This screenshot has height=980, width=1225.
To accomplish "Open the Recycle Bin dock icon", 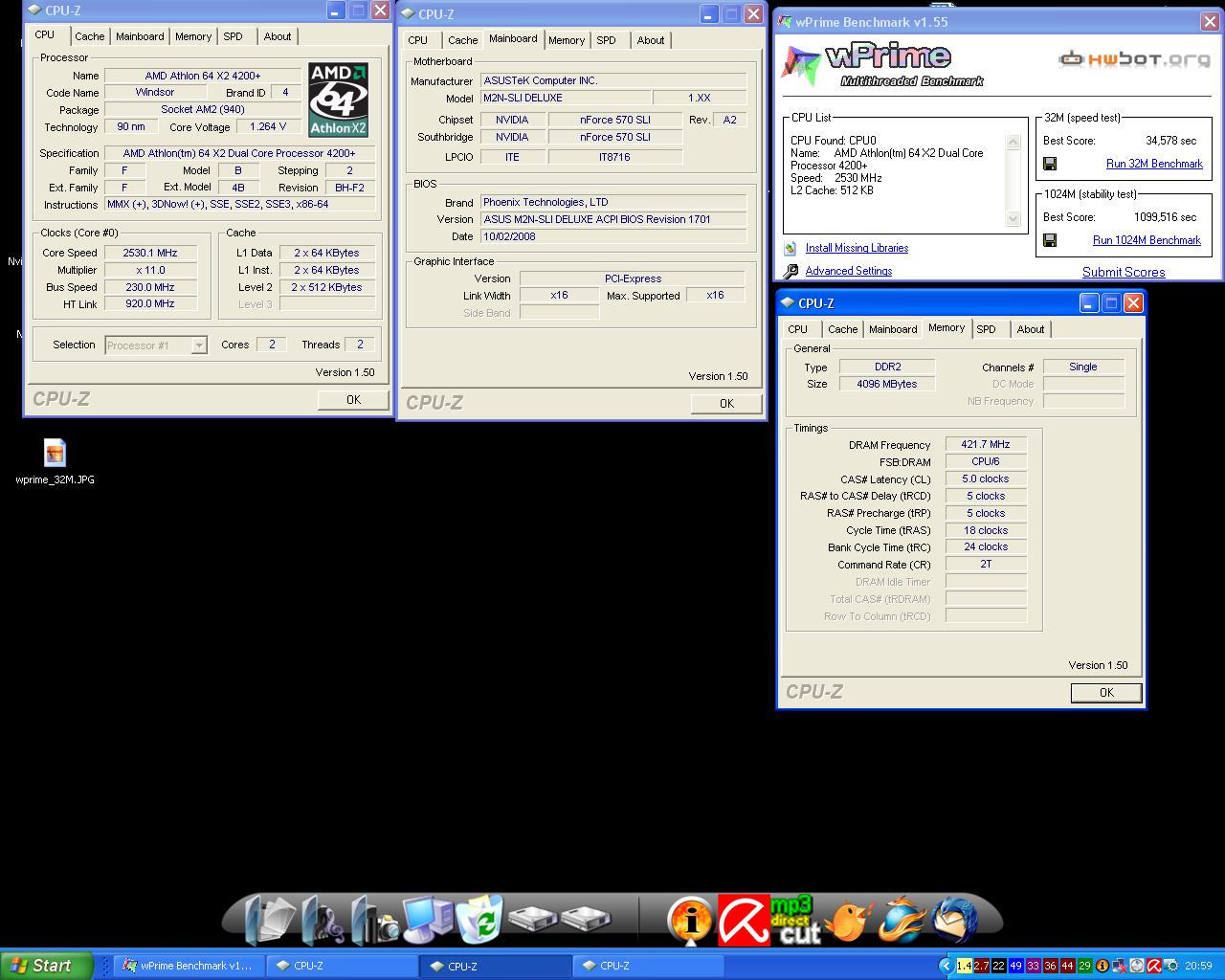I will 479,920.
